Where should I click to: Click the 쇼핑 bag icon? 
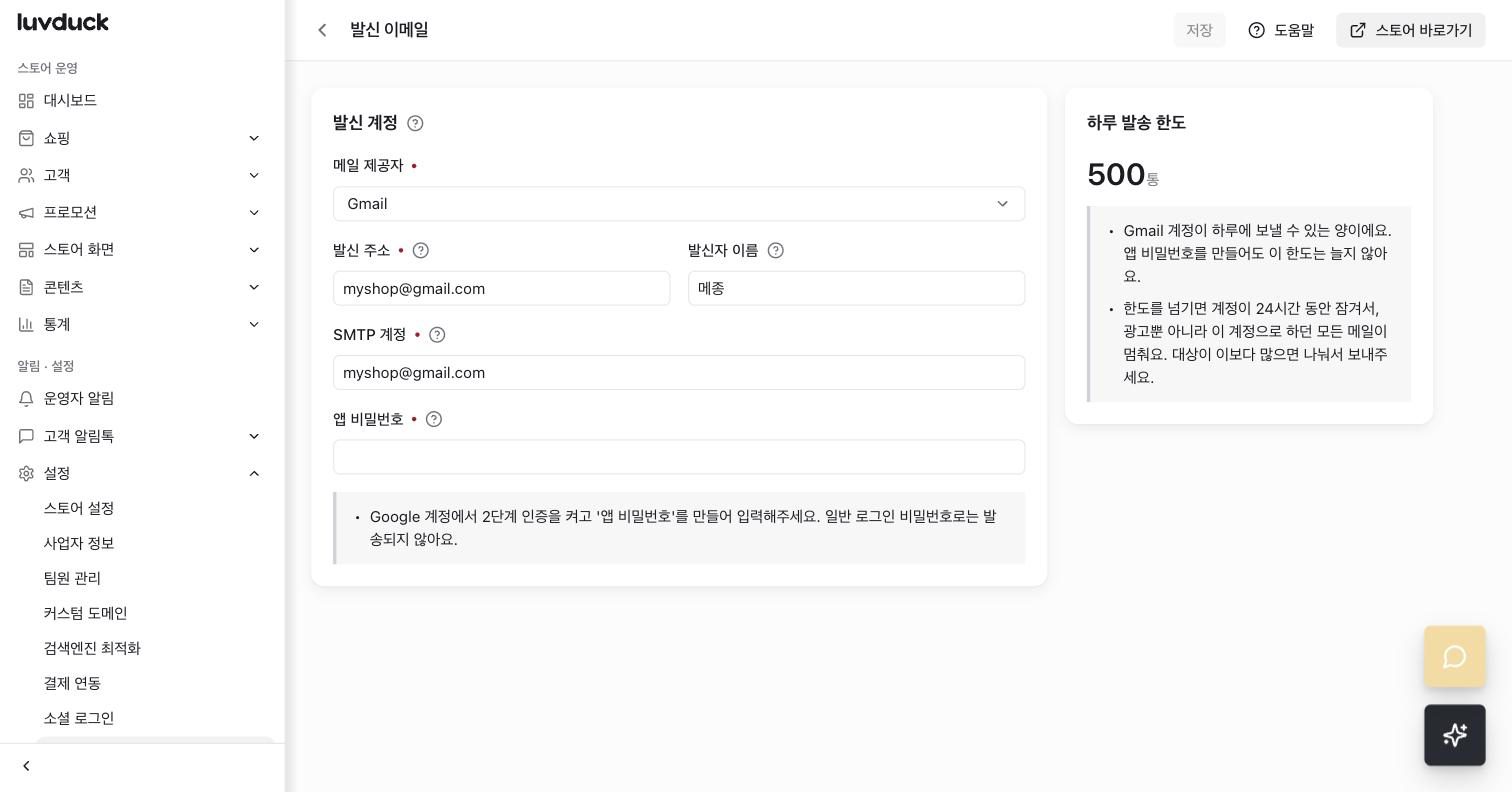tap(27, 138)
